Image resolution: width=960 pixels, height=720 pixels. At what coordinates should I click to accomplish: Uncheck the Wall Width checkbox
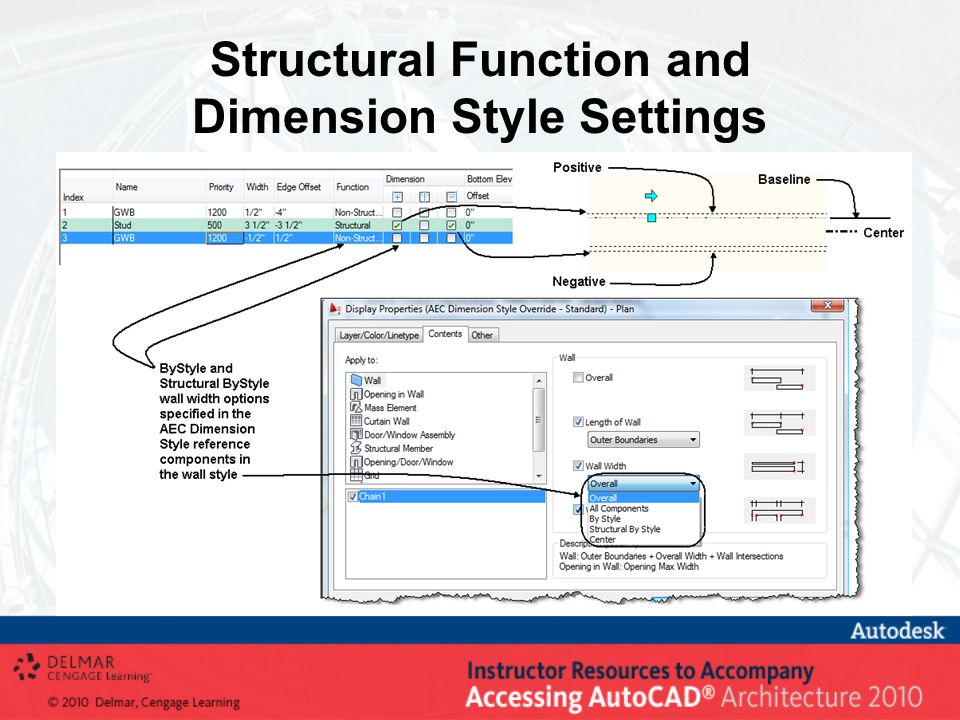[x=578, y=466]
